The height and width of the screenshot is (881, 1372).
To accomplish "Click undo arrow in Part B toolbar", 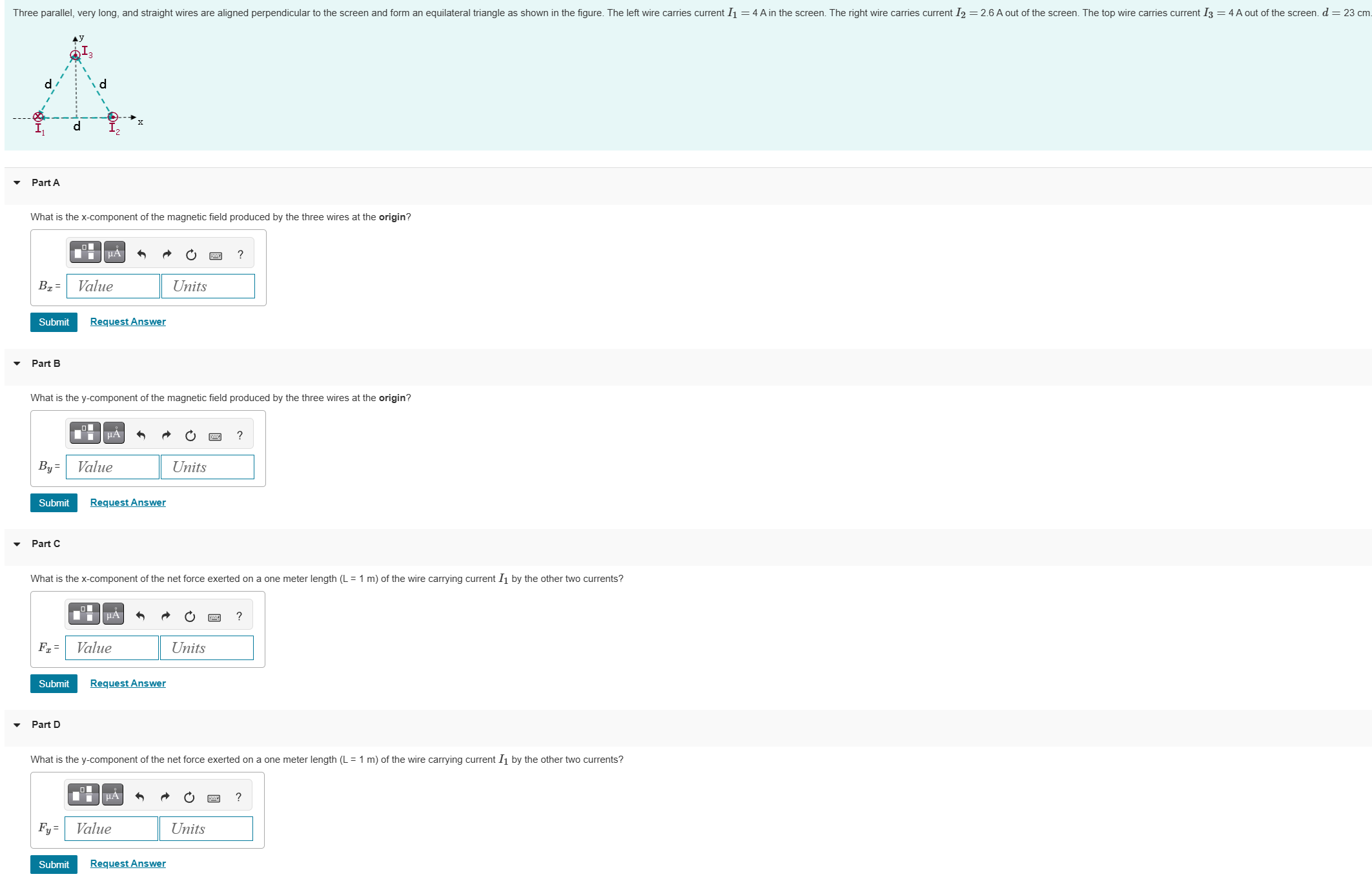I will pos(141,435).
